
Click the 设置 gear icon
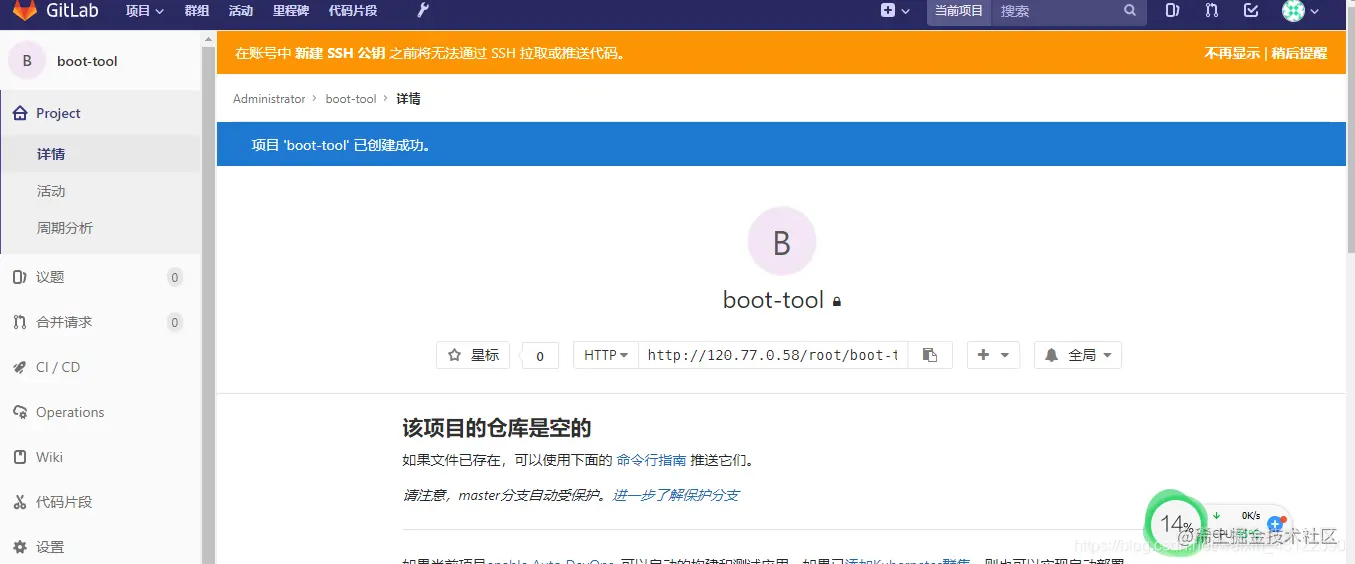pos(19,547)
